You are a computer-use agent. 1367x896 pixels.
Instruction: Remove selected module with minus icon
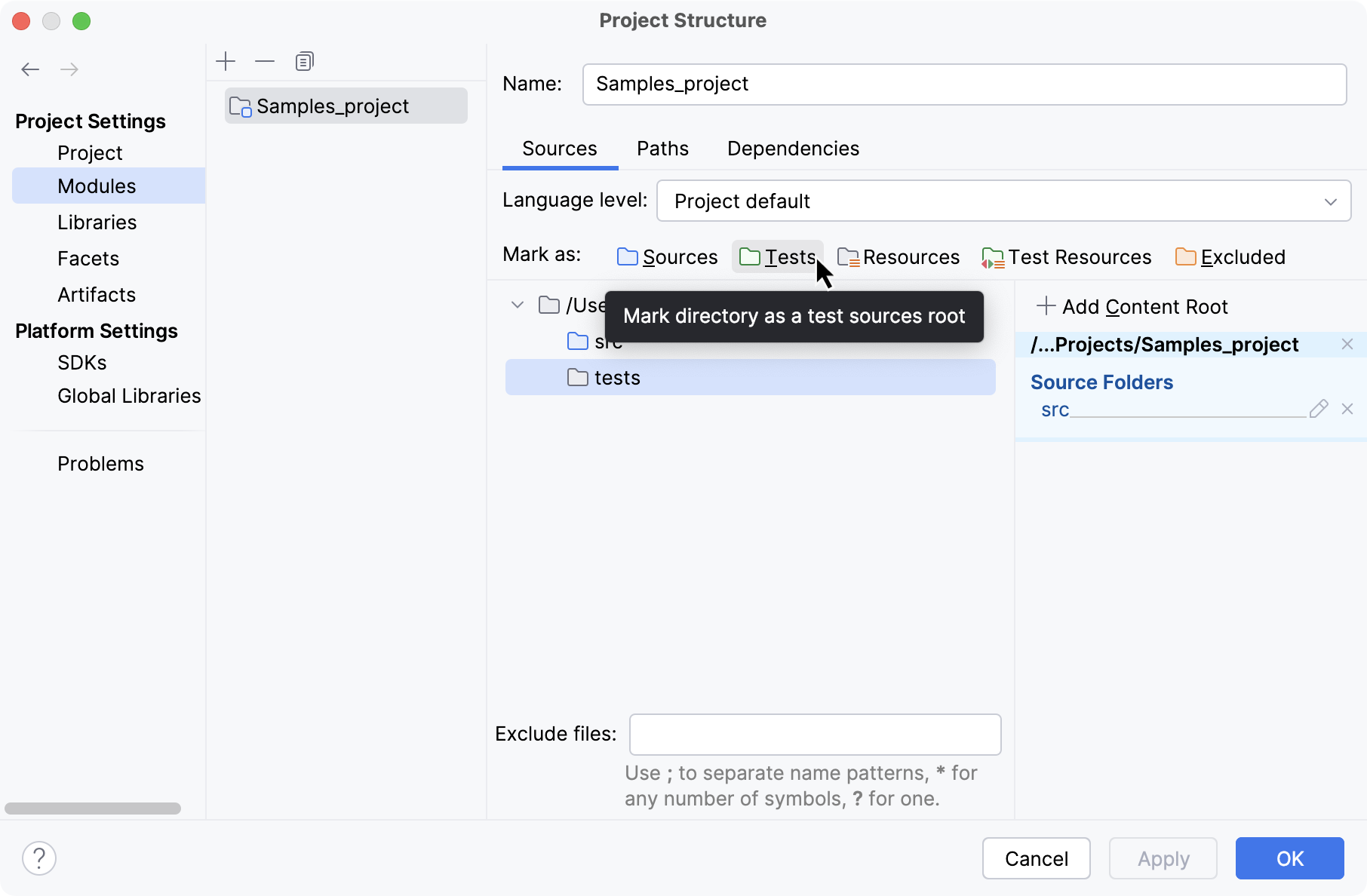point(264,60)
